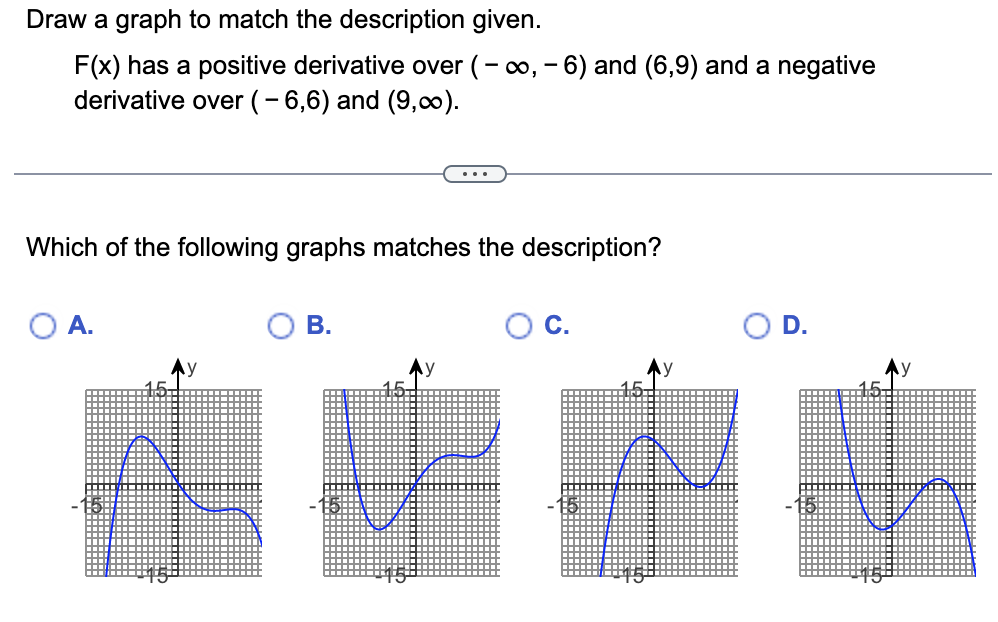Expand the ellipsis divider control

click(474, 174)
